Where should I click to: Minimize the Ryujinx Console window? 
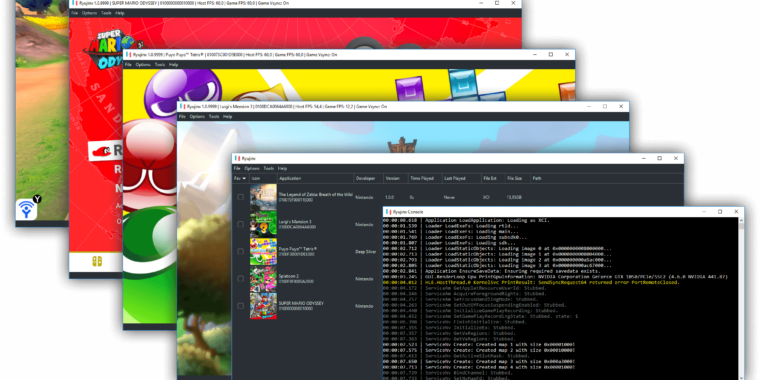coord(704,212)
